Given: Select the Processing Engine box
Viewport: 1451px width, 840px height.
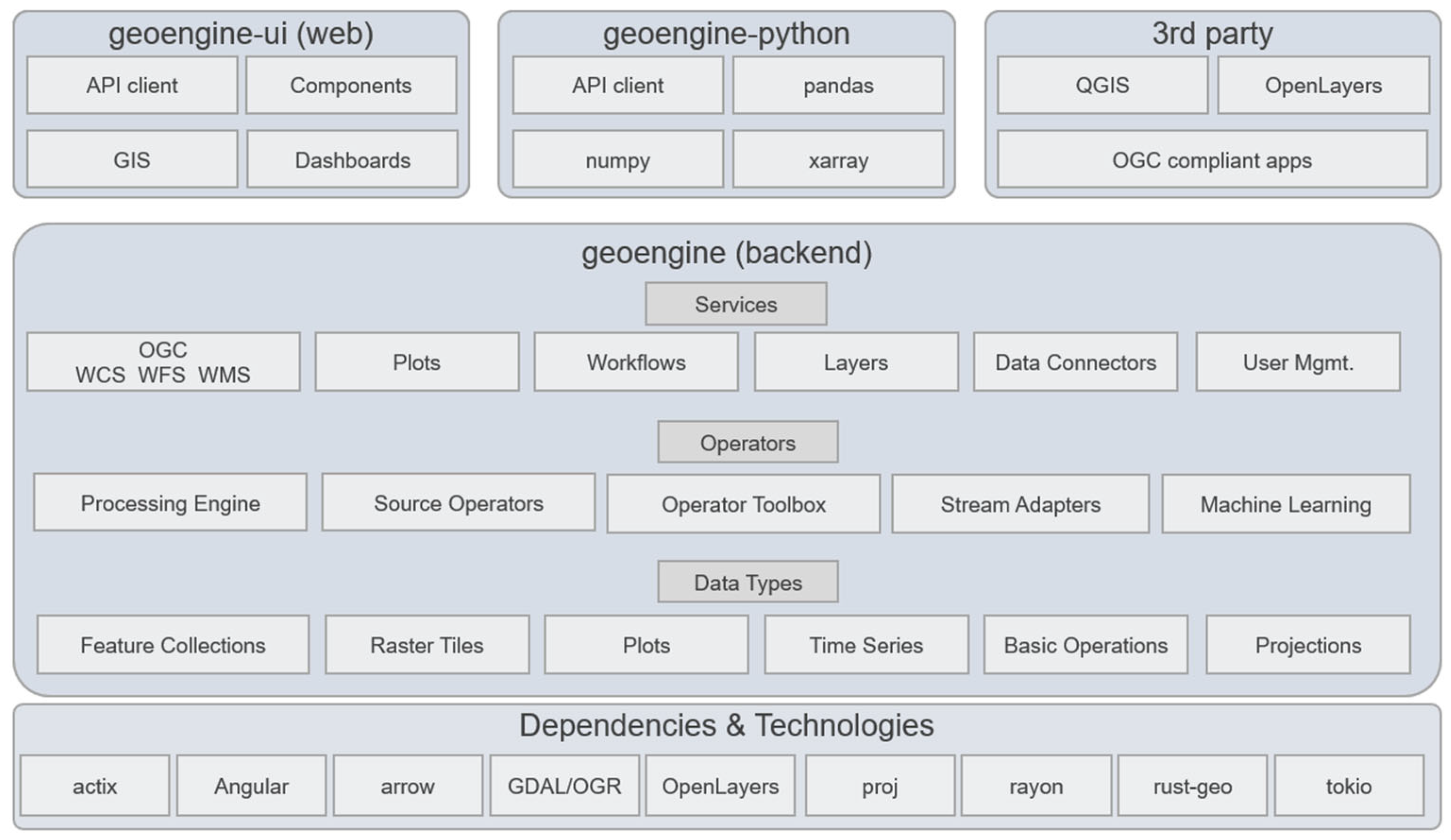Looking at the screenshot, I should pos(171,502).
